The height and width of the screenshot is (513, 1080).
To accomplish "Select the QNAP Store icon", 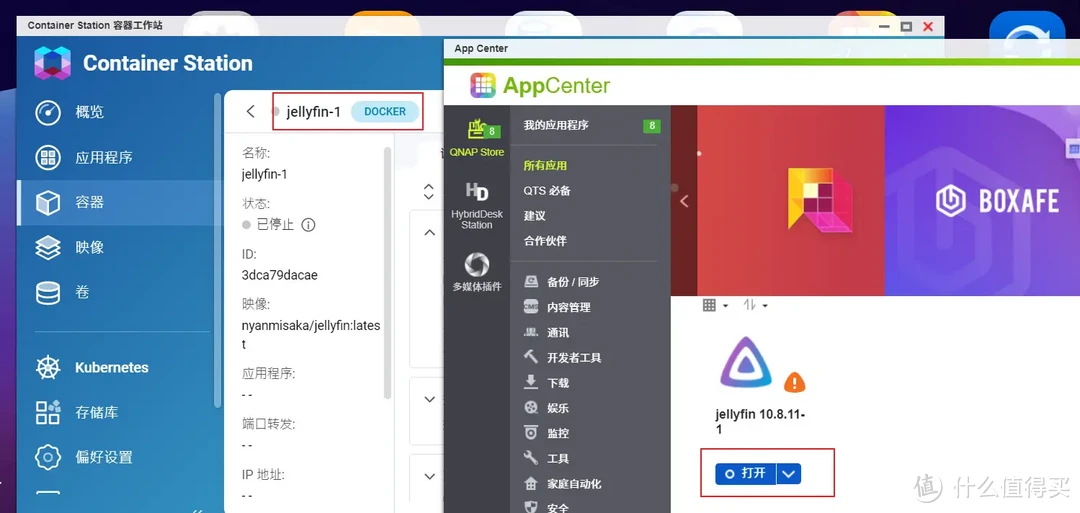I will point(477,129).
